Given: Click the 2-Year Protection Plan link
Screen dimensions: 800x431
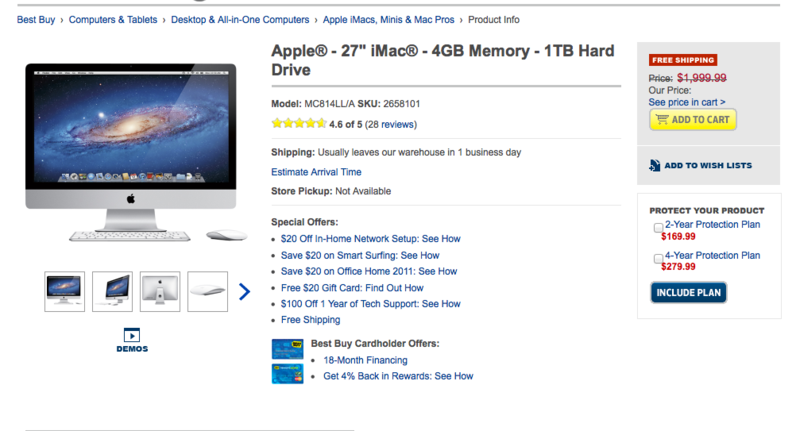Looking at the screenshot, I should point(712,224).
